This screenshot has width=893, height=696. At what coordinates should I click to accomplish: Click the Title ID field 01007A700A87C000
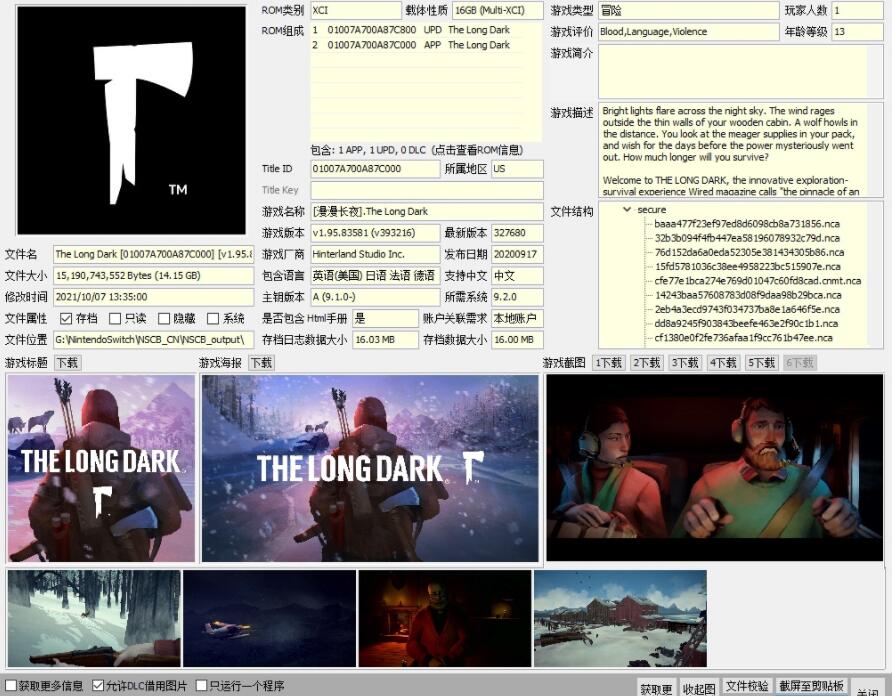click(x=375, y=169)
